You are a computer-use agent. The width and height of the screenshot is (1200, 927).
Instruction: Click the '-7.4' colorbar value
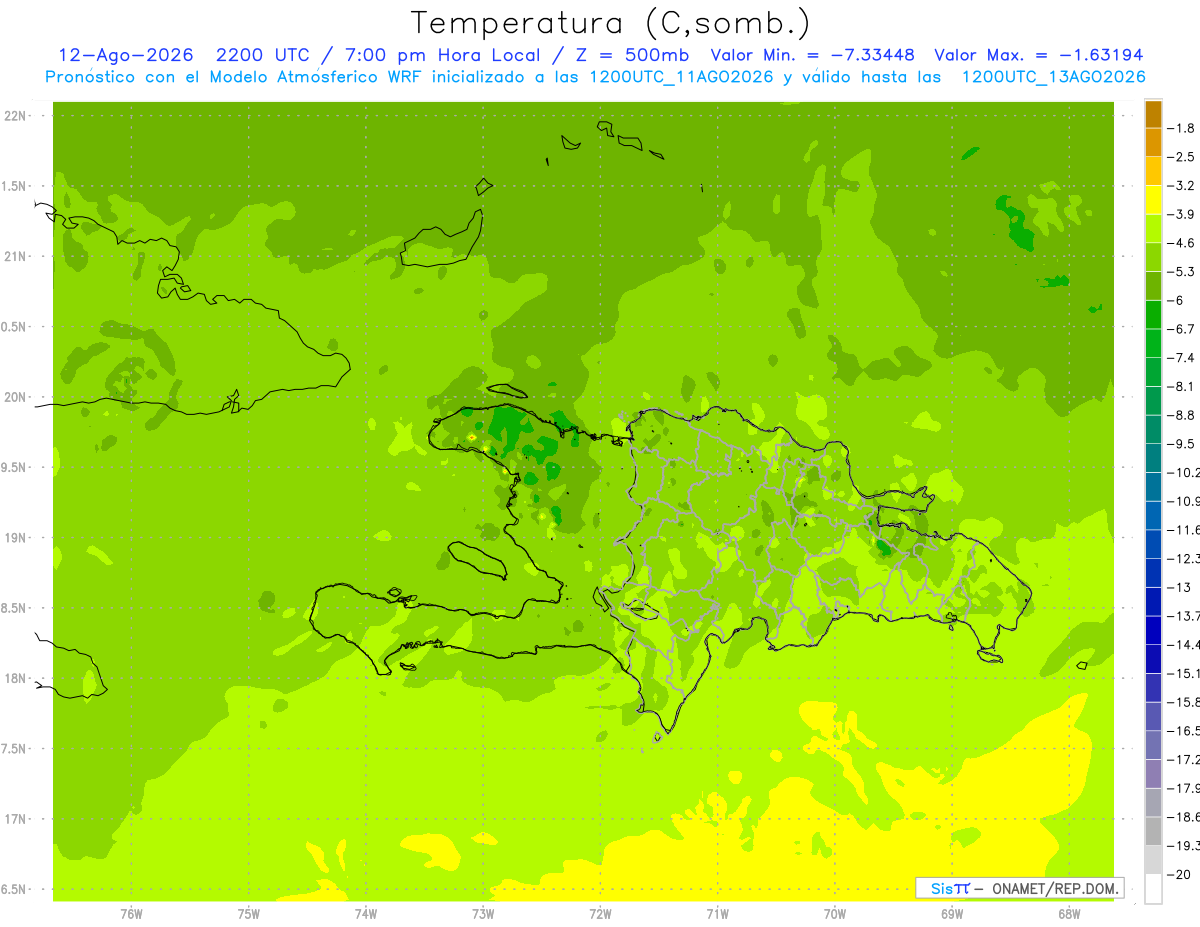point(1182,357)
